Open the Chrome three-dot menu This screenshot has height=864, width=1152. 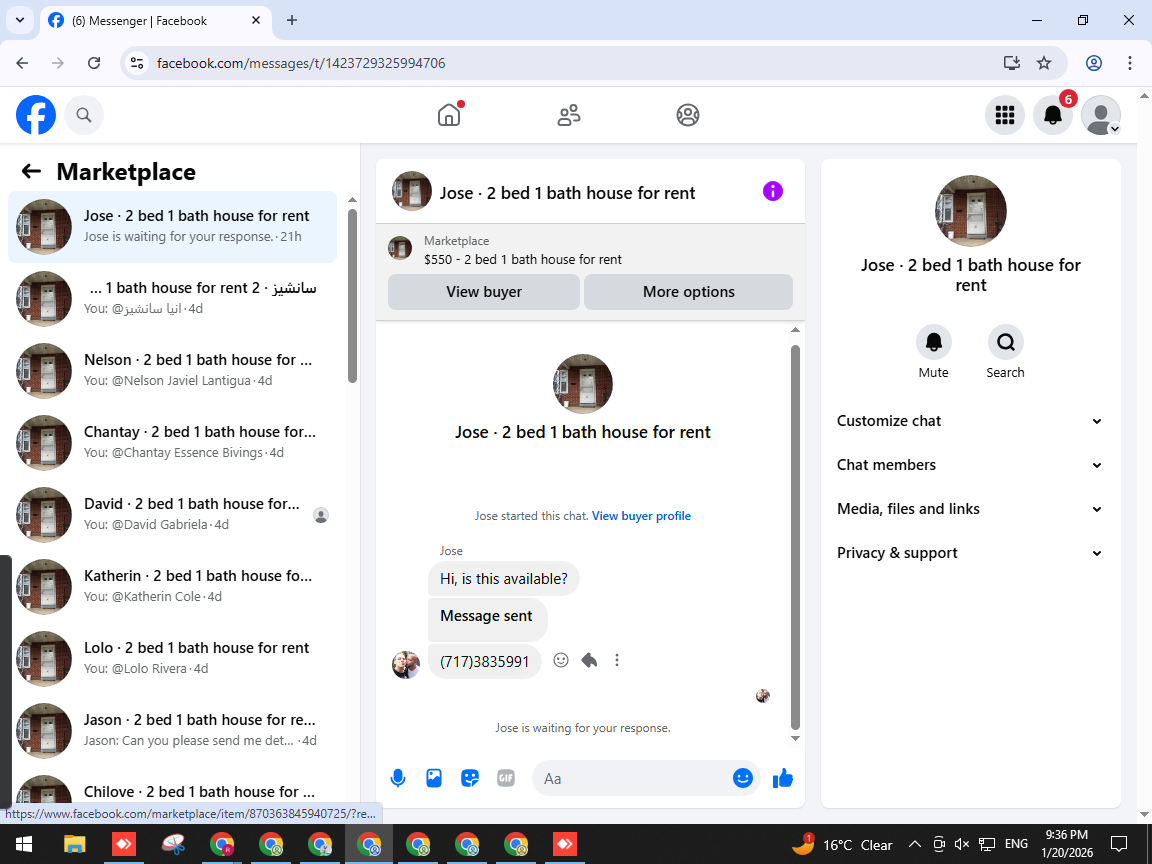pos(1130,63)
